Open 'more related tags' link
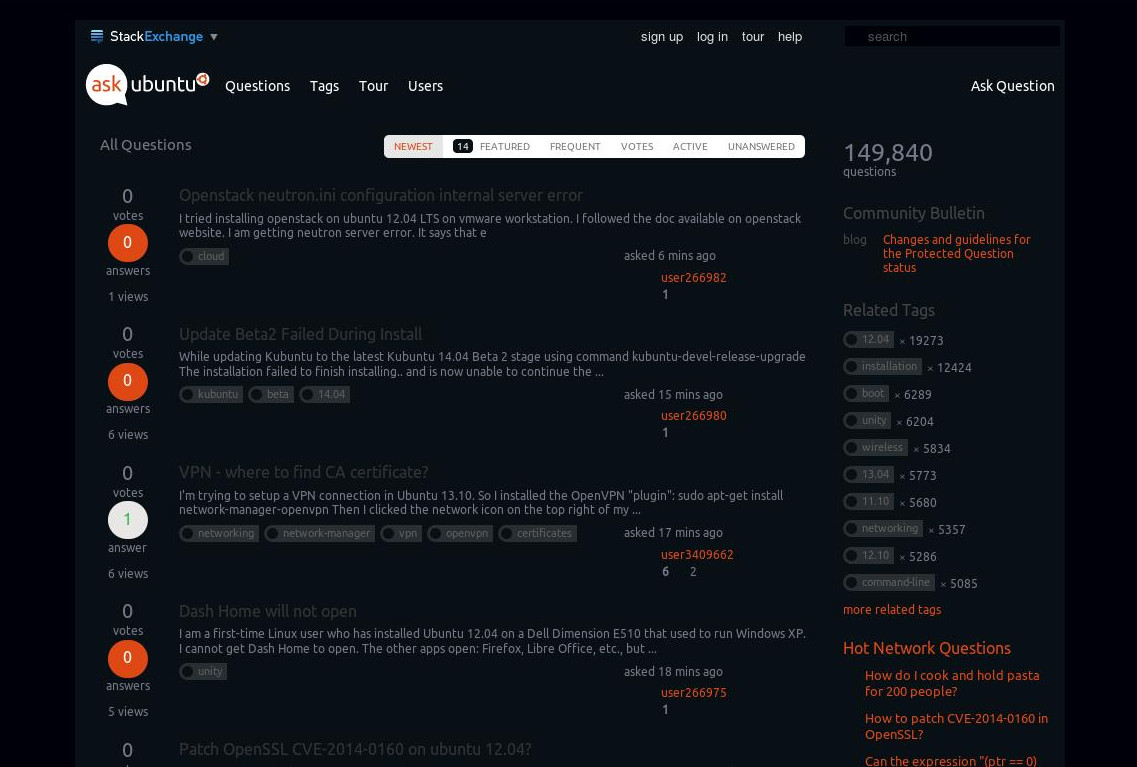 (892, 609)
